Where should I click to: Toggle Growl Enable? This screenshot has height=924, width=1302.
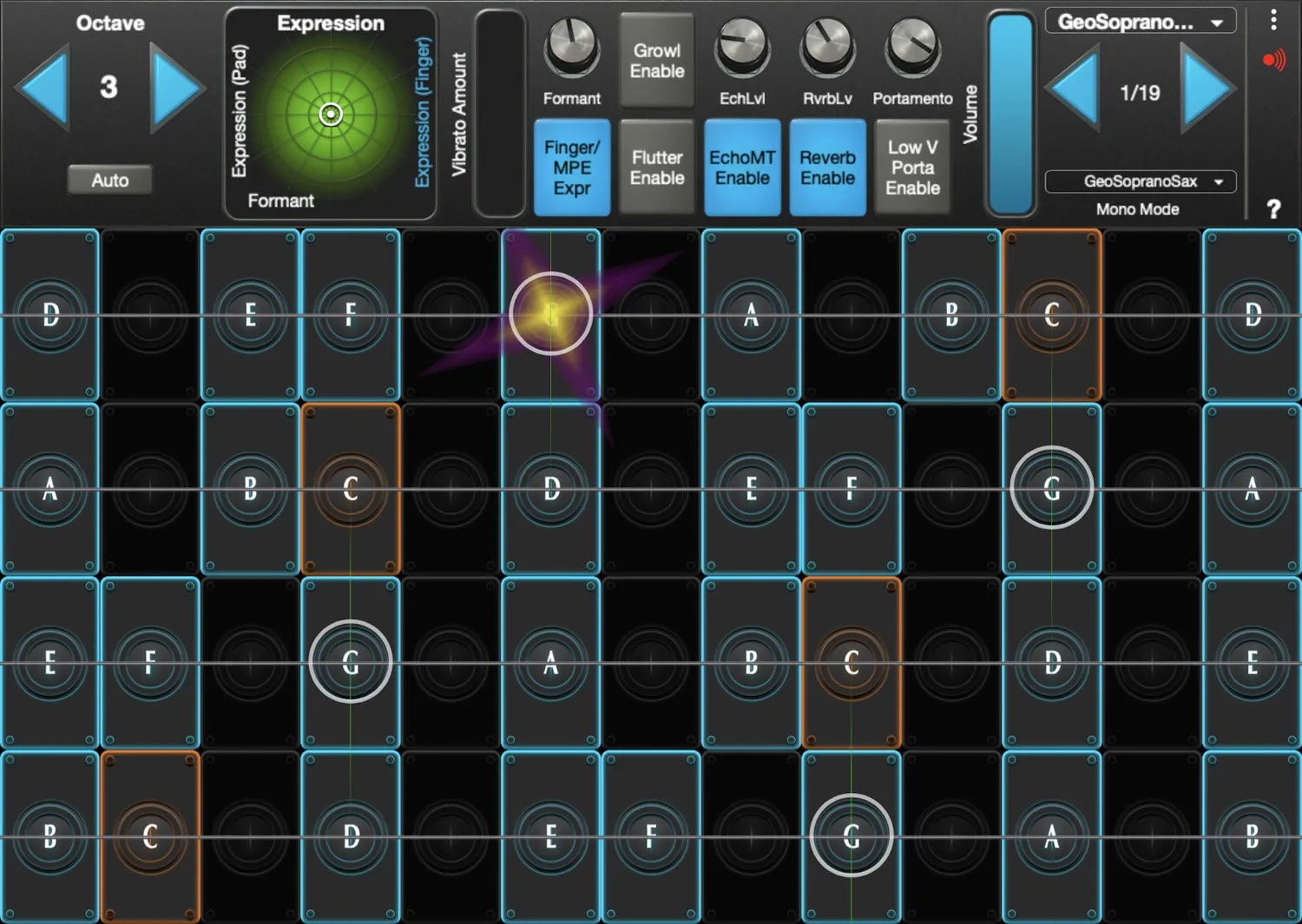point(657,60)
